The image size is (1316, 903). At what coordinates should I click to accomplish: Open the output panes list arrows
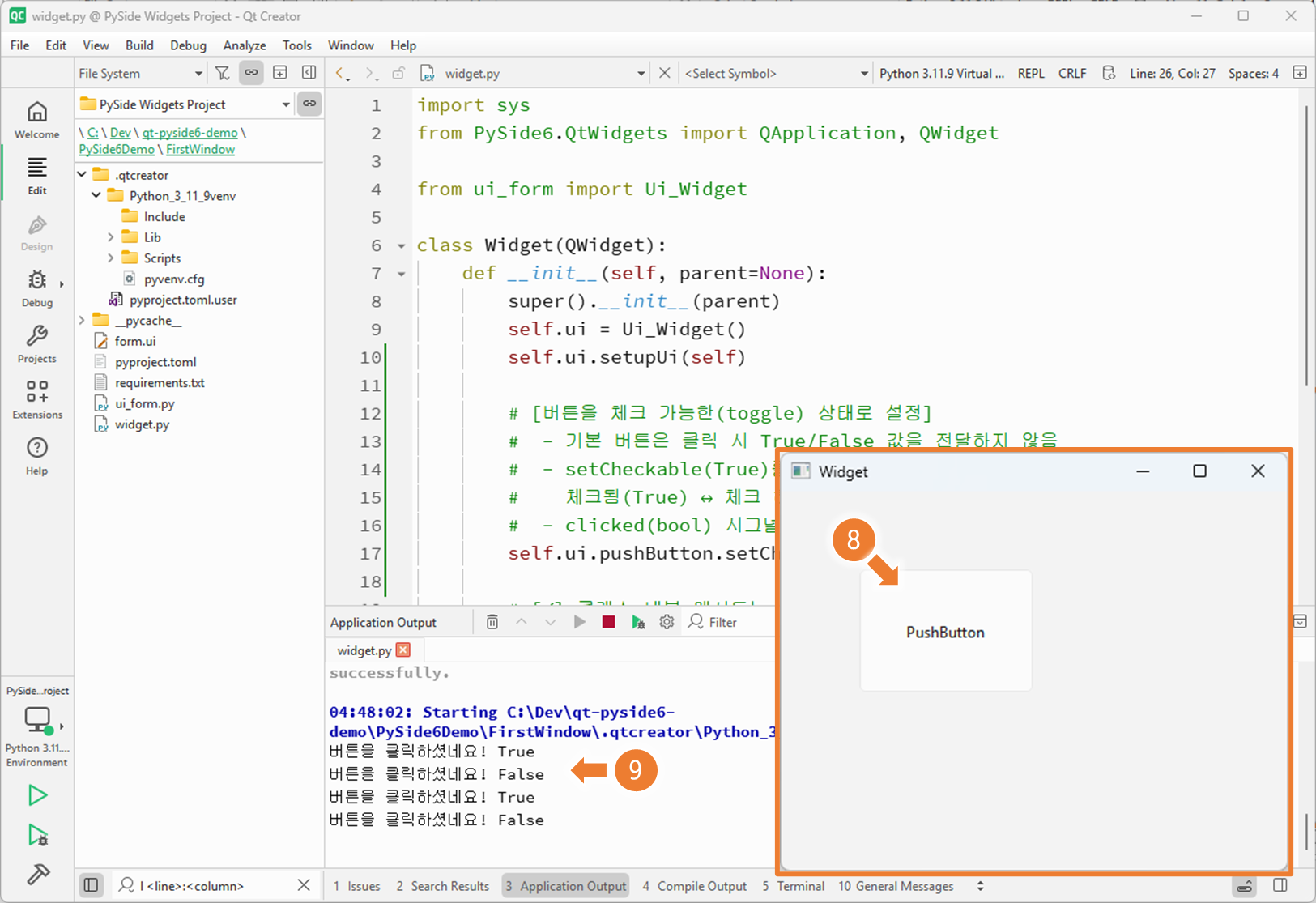pyautogui.click(x=981, y=886)
